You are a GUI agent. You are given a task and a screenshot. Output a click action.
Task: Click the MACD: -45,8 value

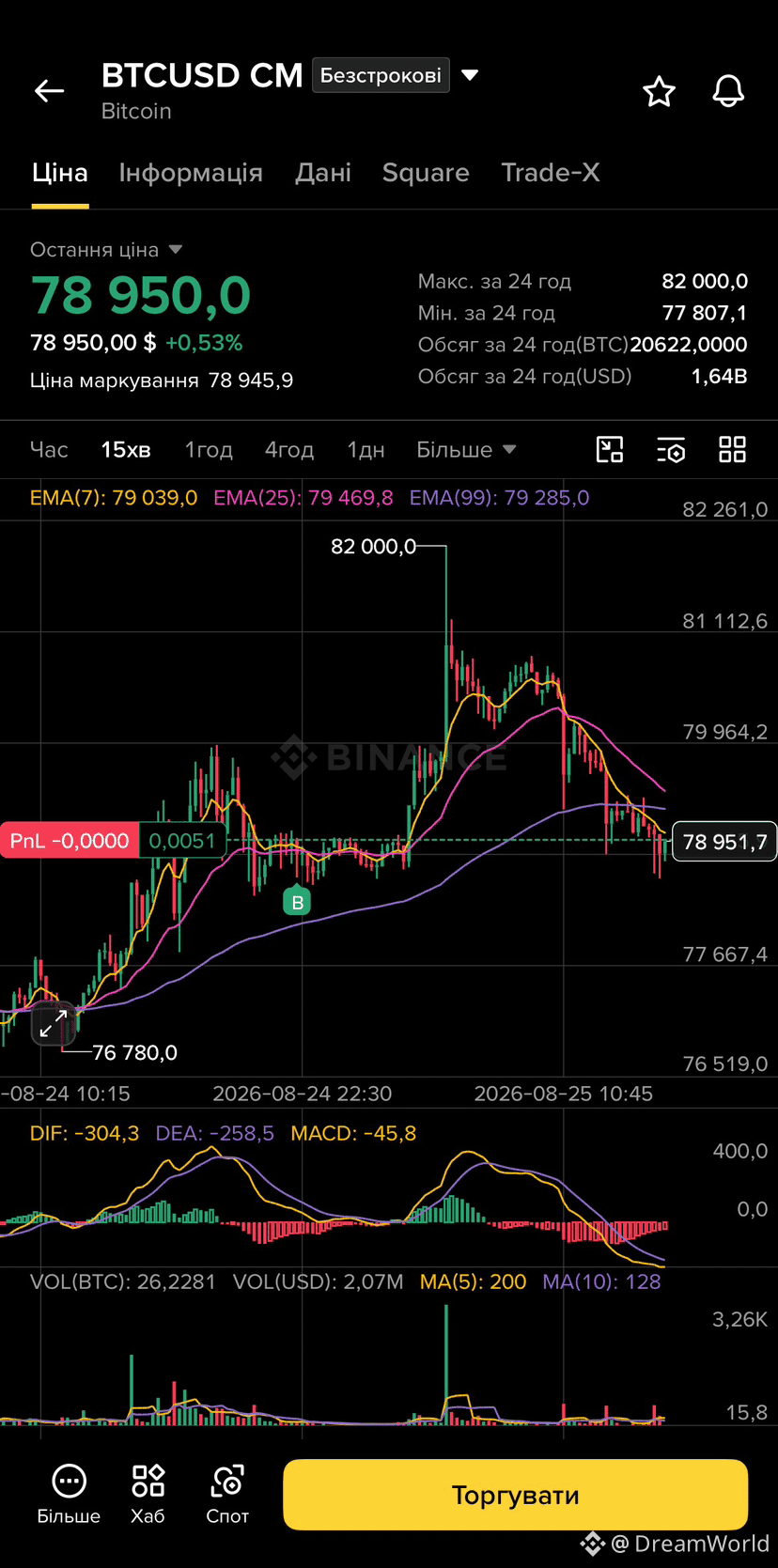coord(353,1134)
